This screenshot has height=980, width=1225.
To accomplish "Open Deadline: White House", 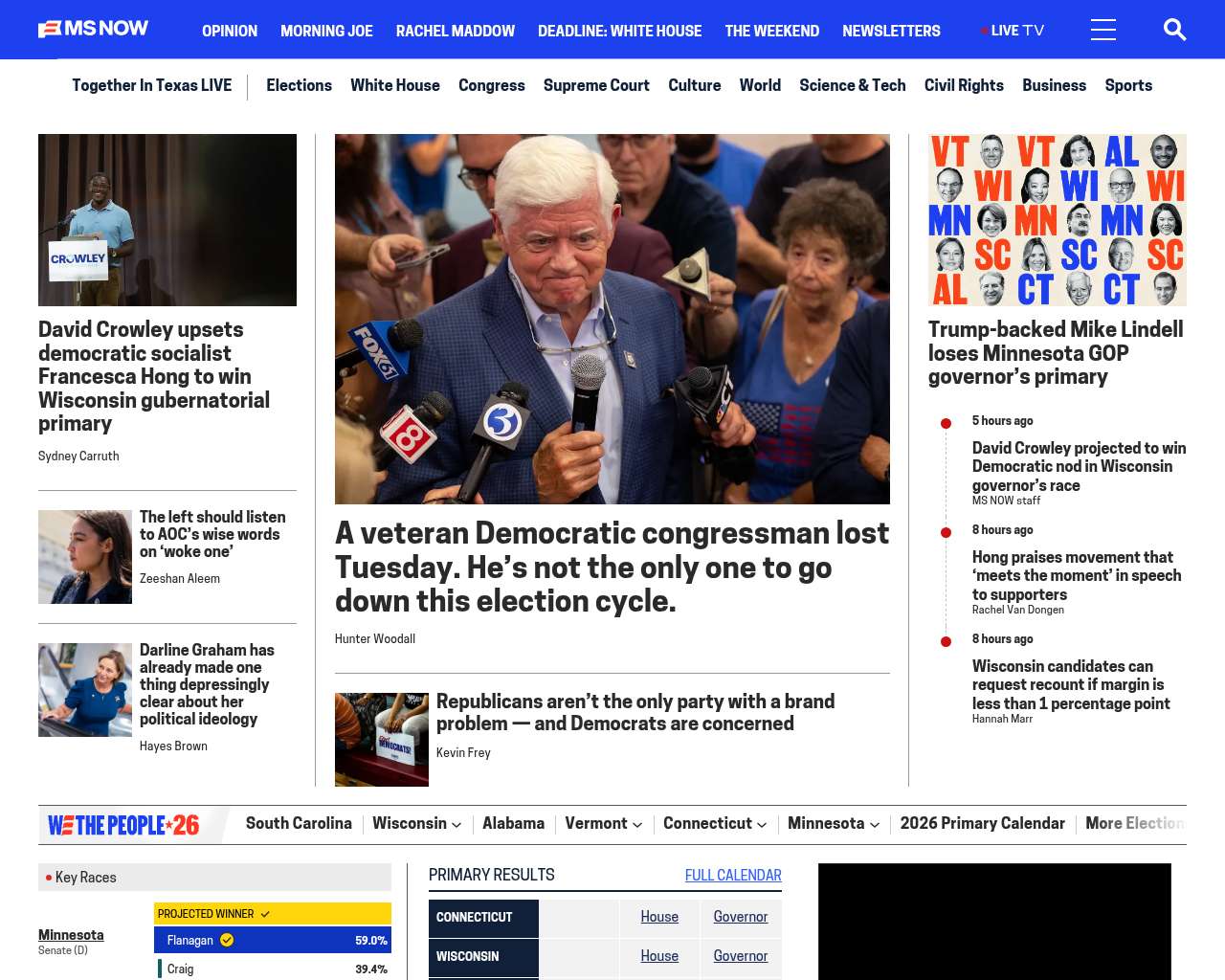I will click(619, 31).
